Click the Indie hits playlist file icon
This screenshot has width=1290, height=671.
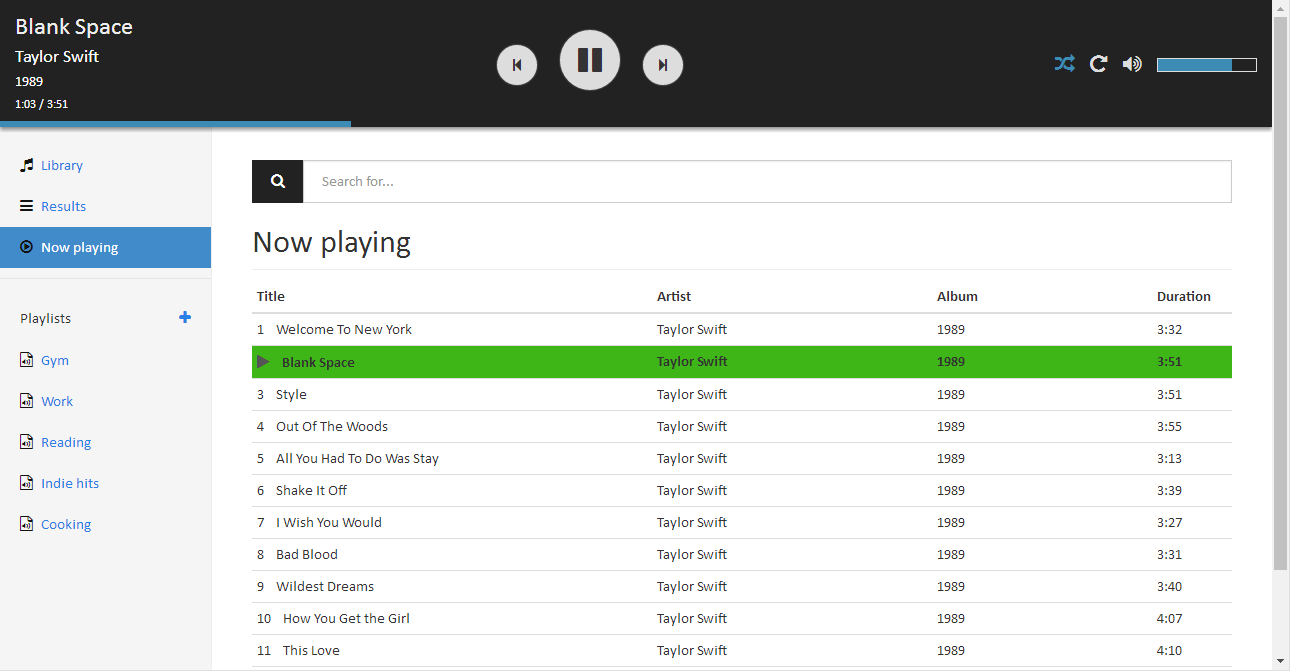pyautogui.click(x=27, y=483)
